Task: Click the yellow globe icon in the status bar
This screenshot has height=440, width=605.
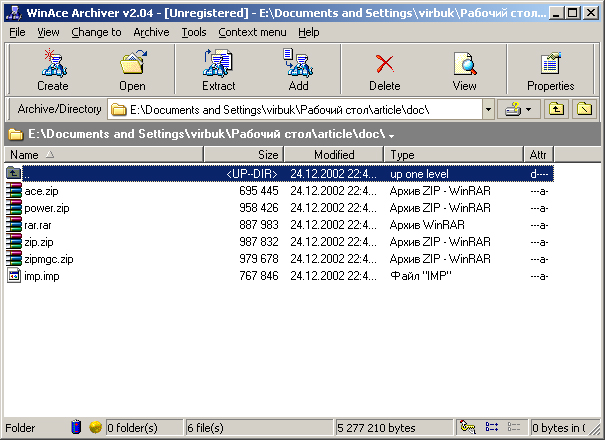Action: pyautogui.click(x=95, y=427)
